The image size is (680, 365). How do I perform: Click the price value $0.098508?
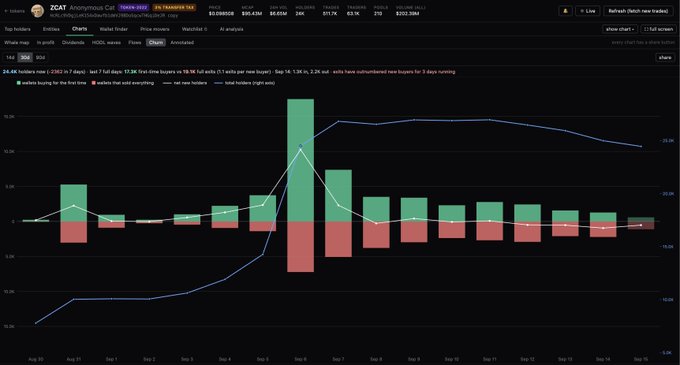pyautogui.click(x=221, y=14)
